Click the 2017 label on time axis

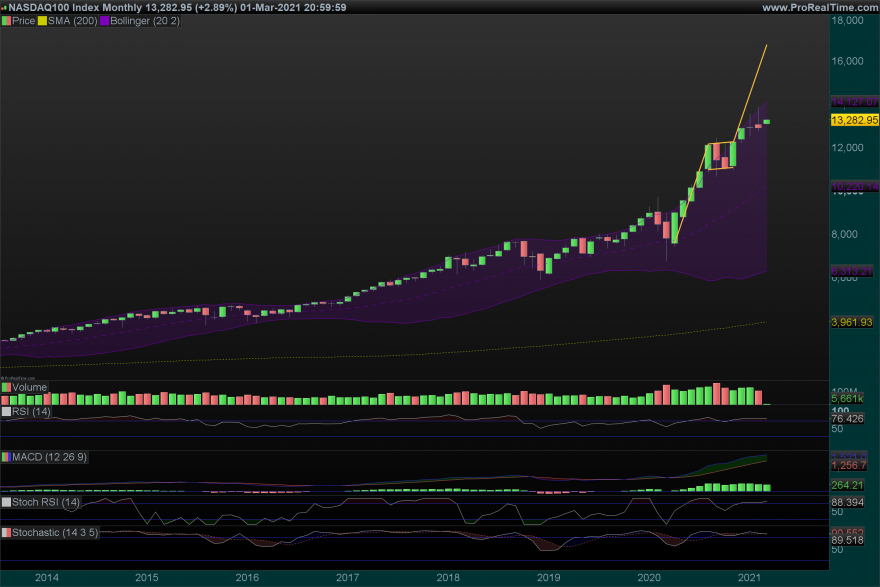pyautogui.click(x=348, y=577)
